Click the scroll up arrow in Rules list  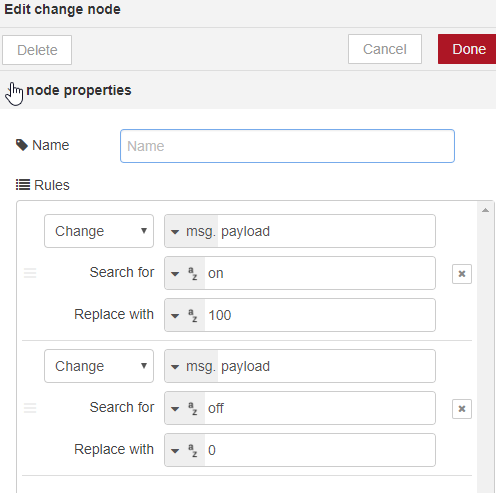coord(485,210)
